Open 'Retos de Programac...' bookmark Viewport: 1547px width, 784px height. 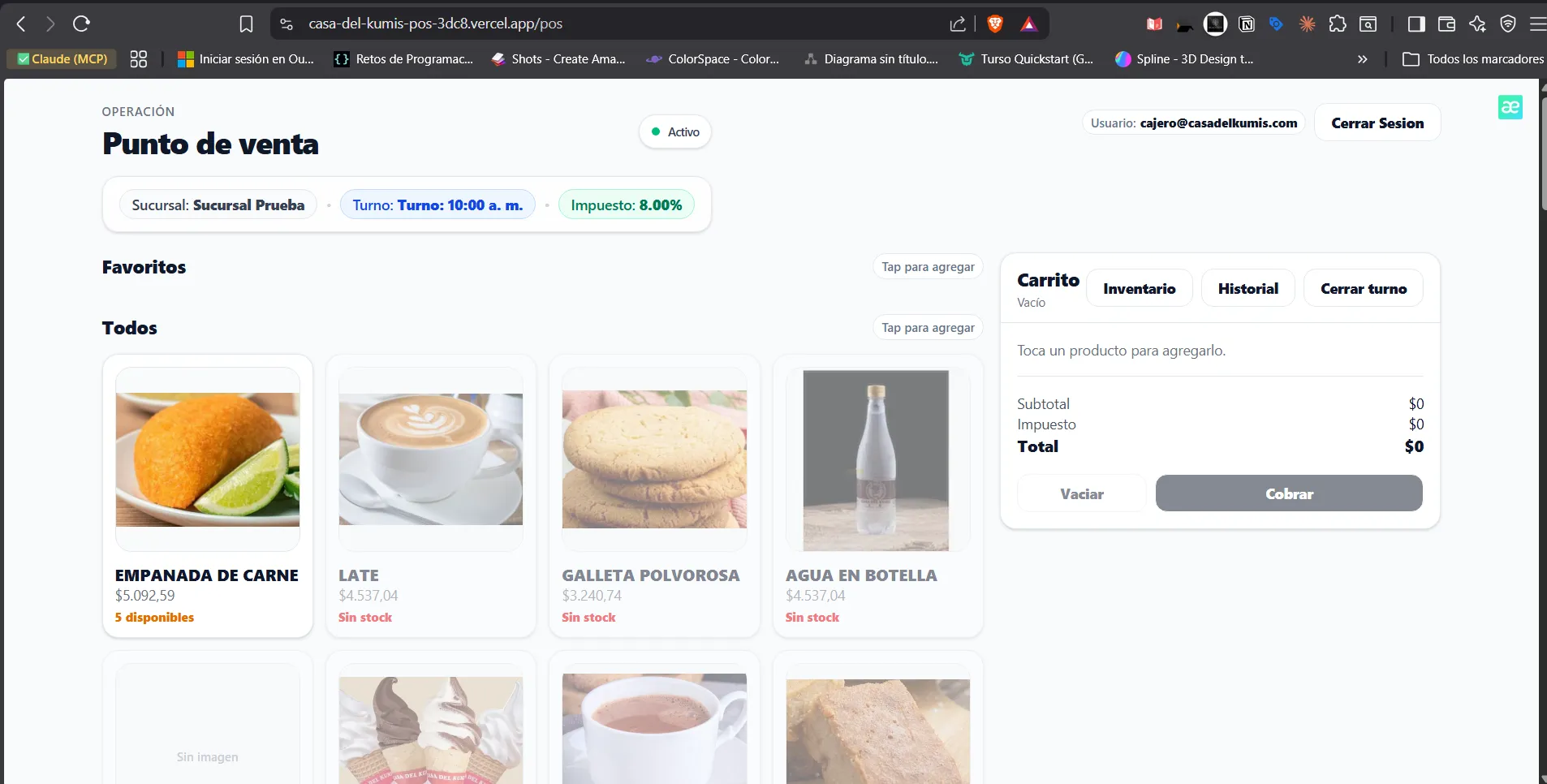pos(404,59)
